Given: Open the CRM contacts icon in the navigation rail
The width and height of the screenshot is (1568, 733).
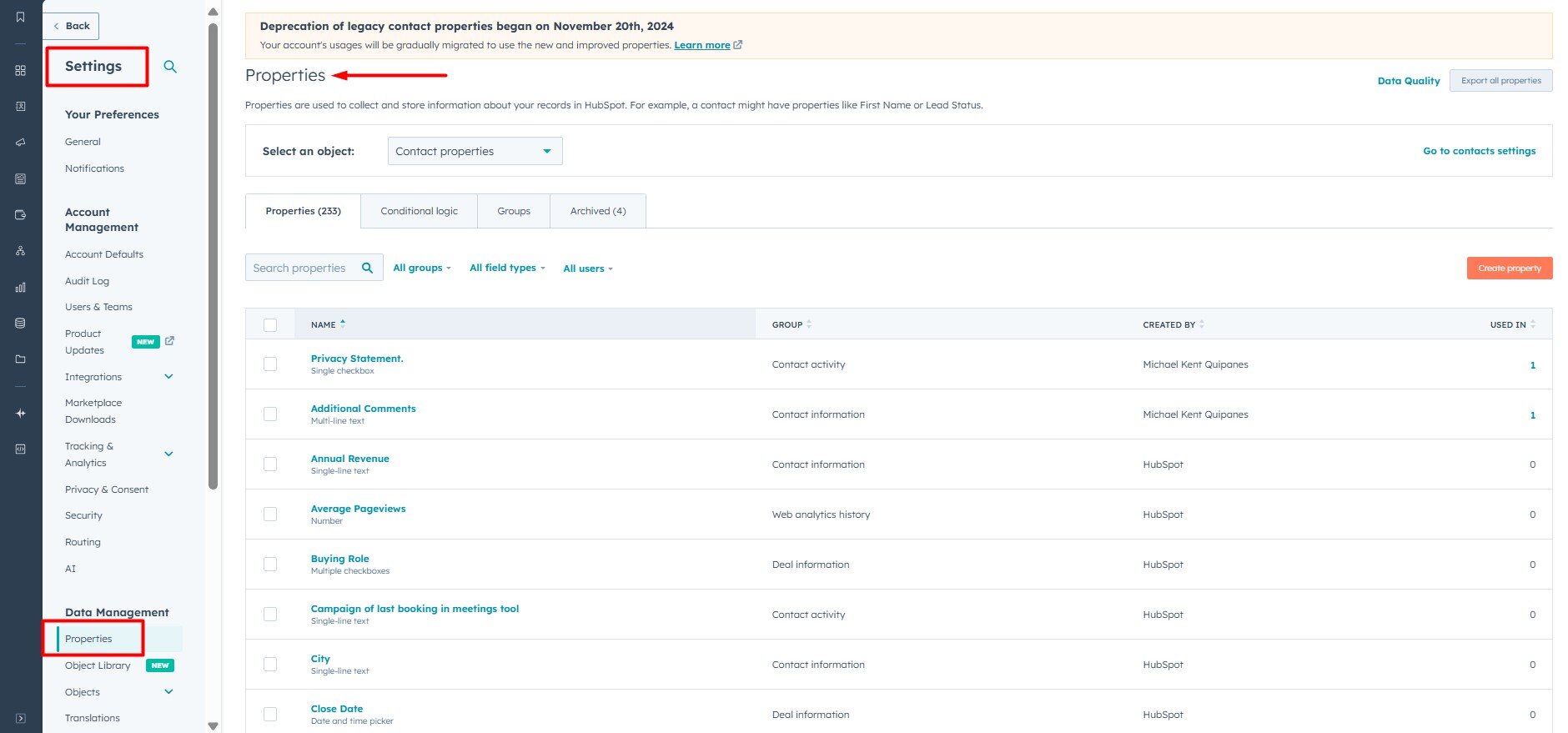Looking at the screenshot, I should (x=21, y=107).
